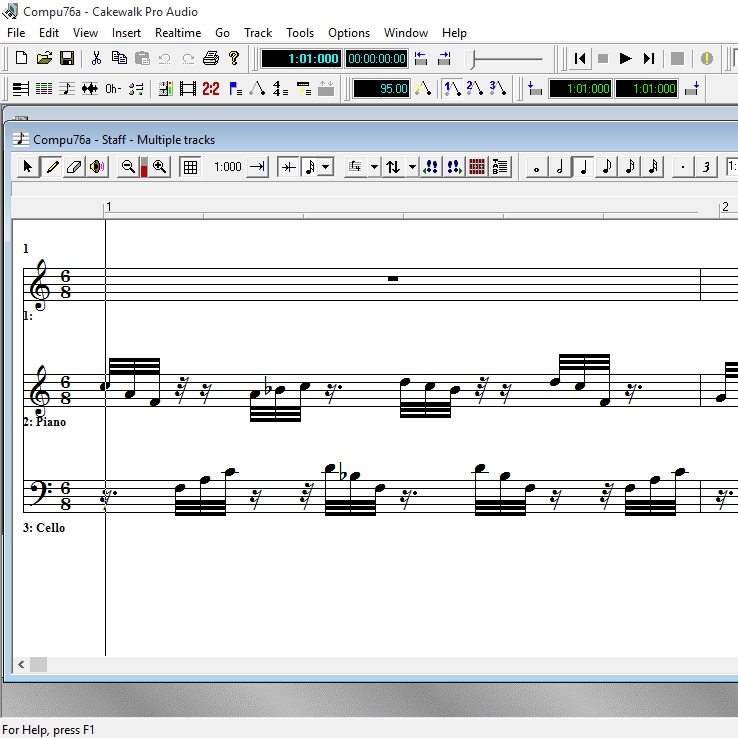Toggle the snap to grid button
The width and height of the screenshot is (738, 738).
point(189,167)
